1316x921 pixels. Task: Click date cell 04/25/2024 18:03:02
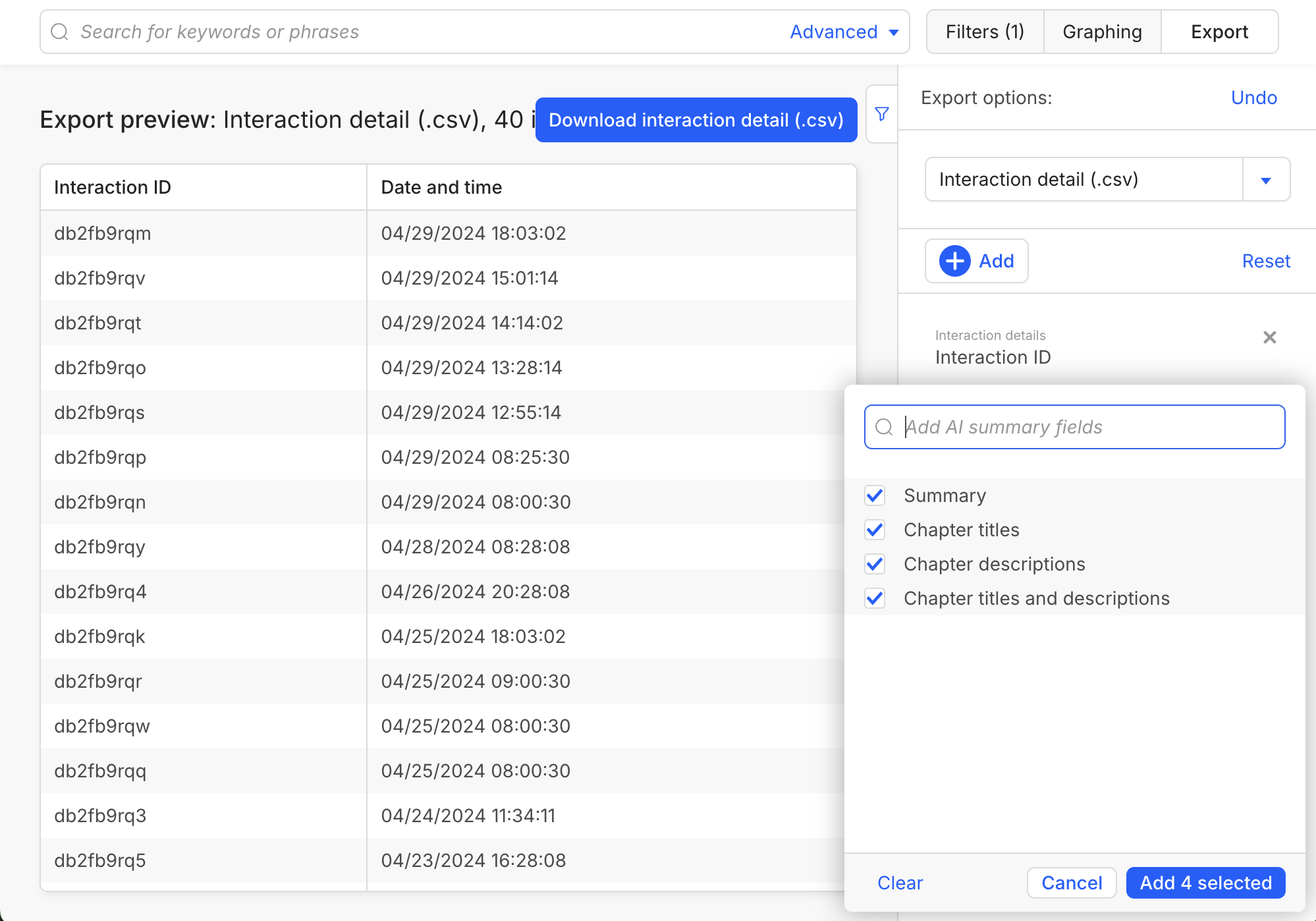(x=474, y=636)
